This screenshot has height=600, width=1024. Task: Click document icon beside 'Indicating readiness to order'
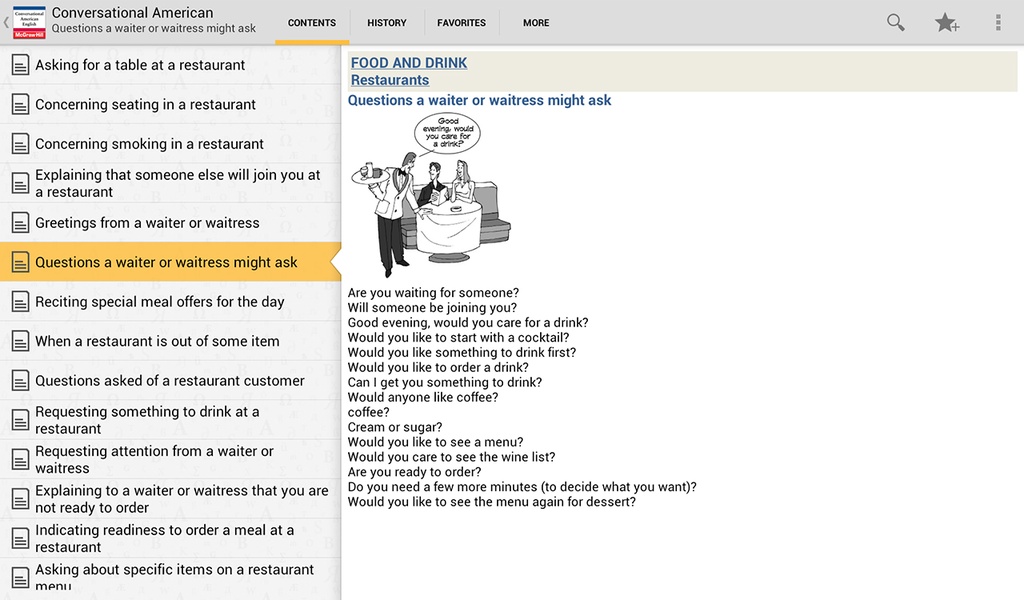click(x=20, y=539)
